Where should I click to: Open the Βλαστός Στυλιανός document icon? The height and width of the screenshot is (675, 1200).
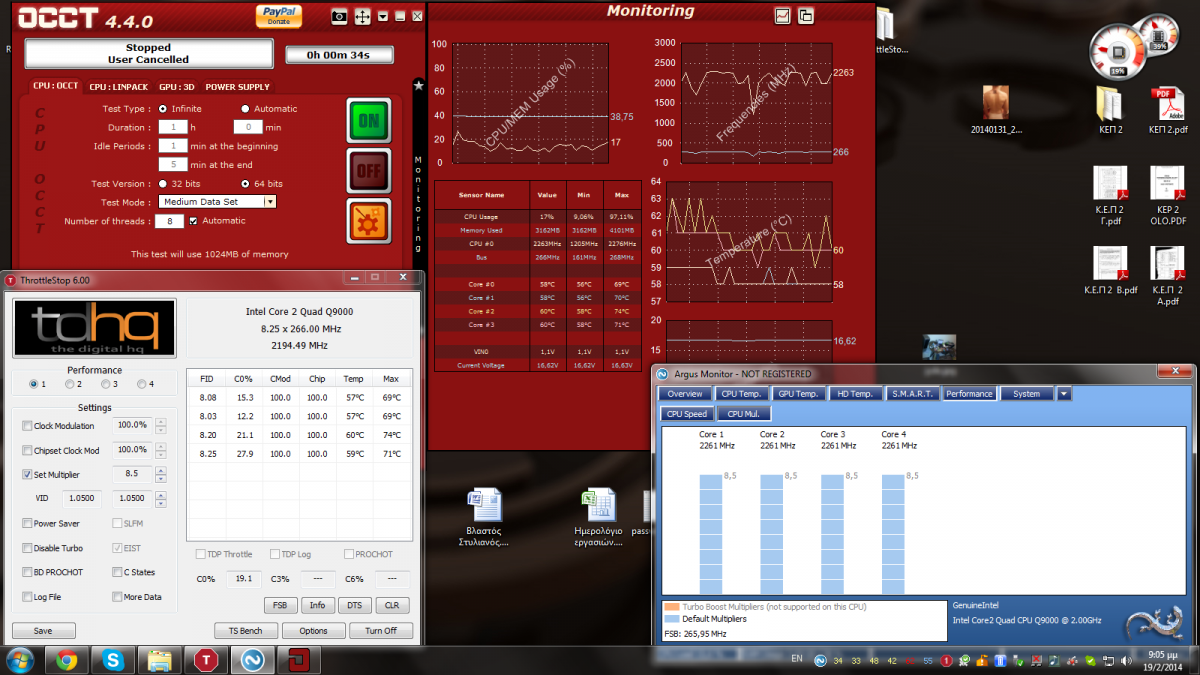[x=484, y=516]
